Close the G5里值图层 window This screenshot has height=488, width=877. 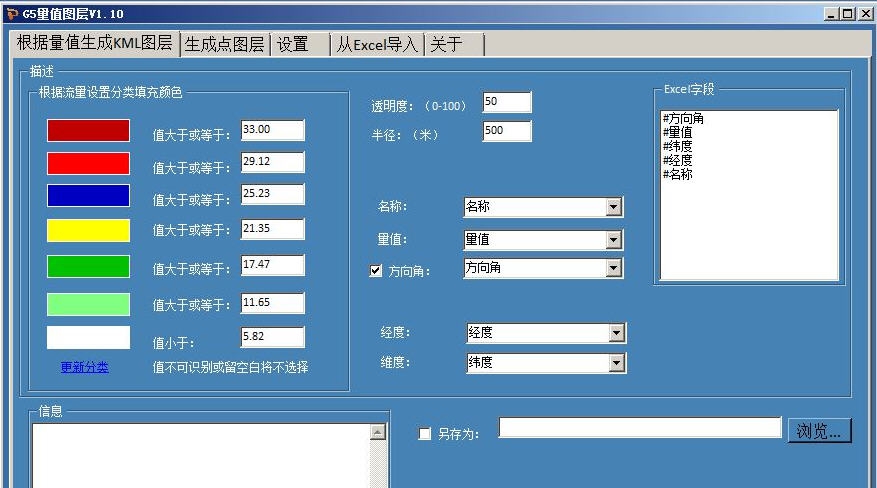(x=866, y=14)
